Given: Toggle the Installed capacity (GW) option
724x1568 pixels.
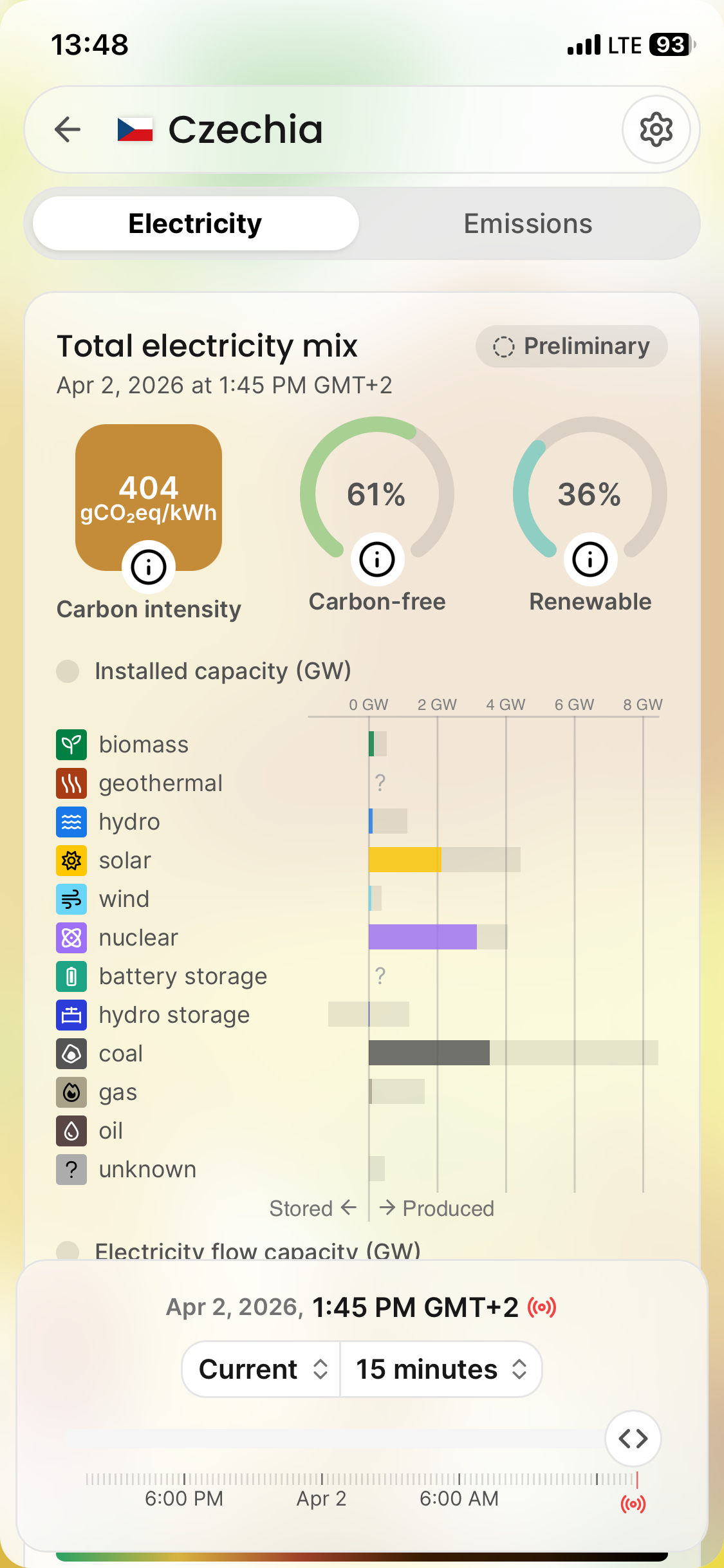Looking at the screenshot, I should tap(68, 671).
